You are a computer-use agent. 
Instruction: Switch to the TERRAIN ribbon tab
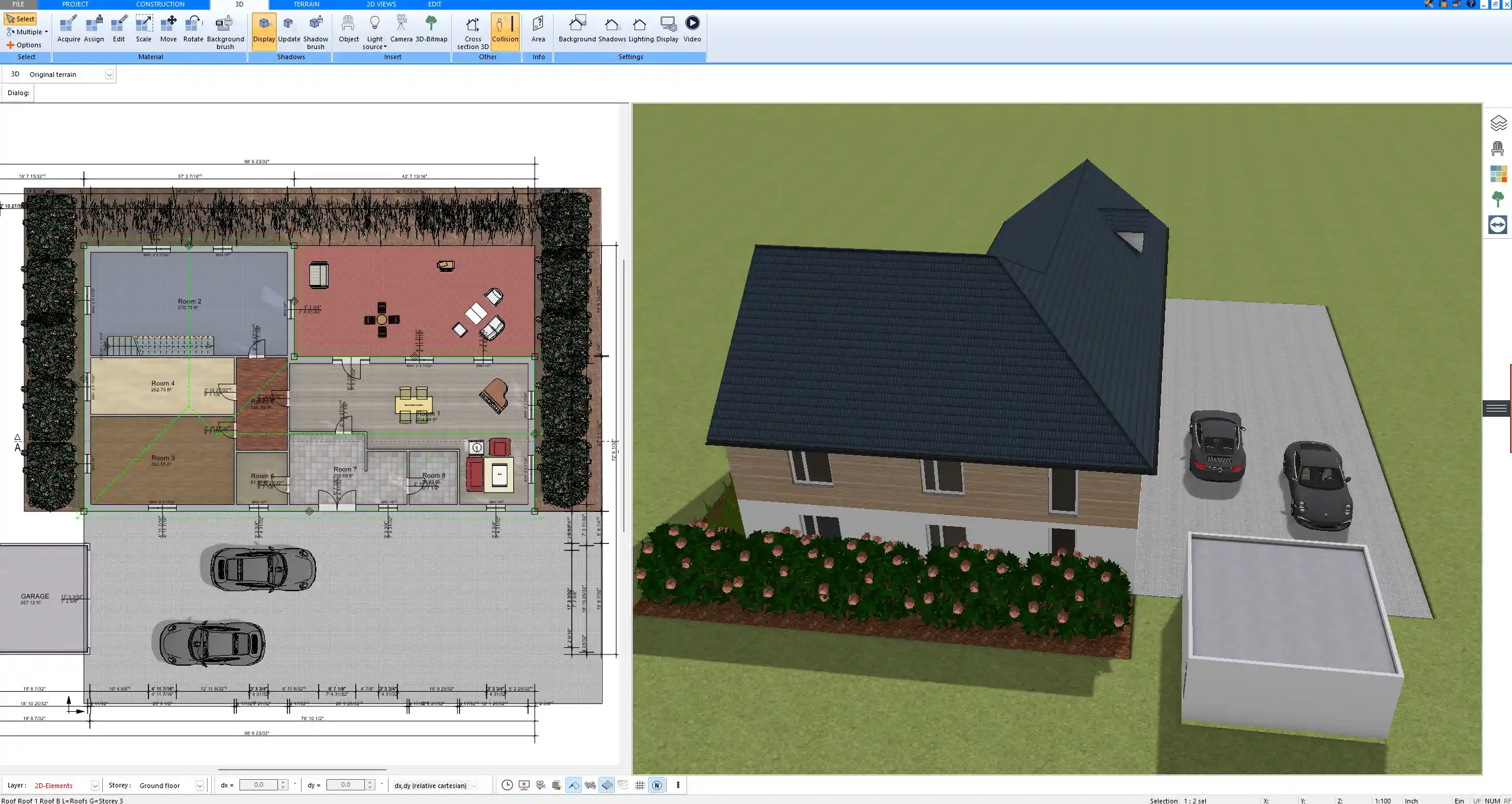click(306, 4)
